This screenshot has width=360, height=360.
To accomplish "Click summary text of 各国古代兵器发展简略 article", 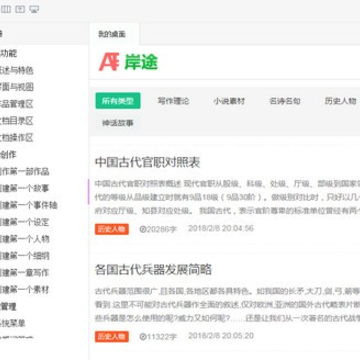I will tap(227, 305).
